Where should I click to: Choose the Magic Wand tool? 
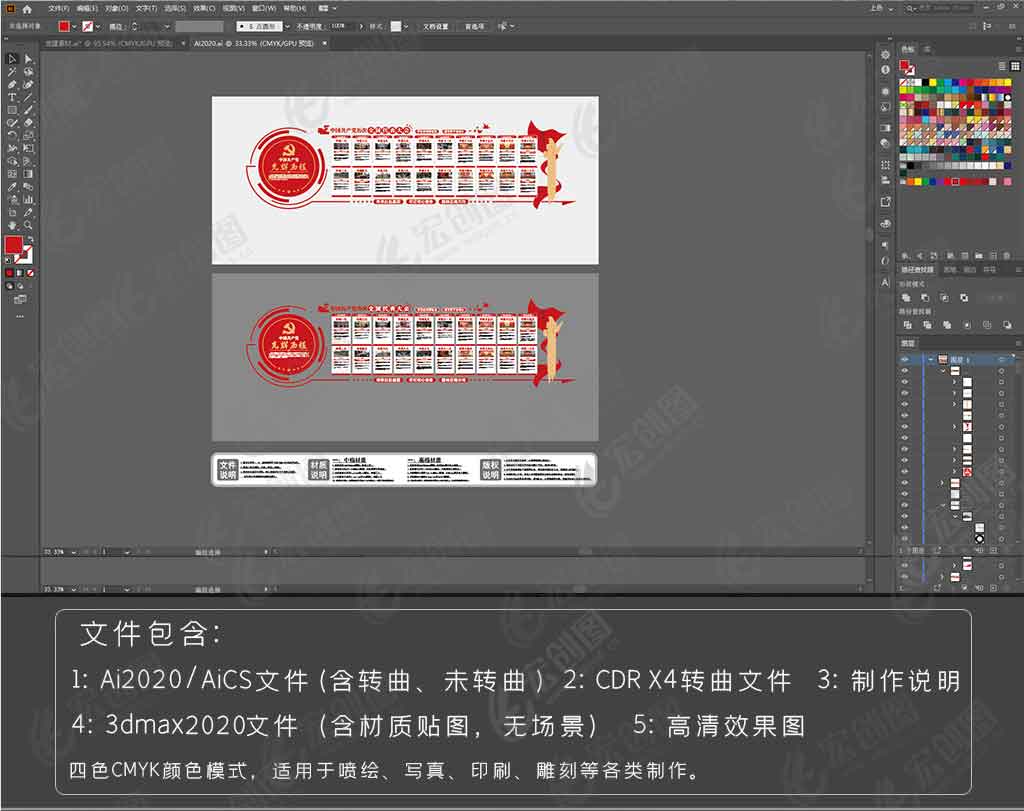(12, 72)
